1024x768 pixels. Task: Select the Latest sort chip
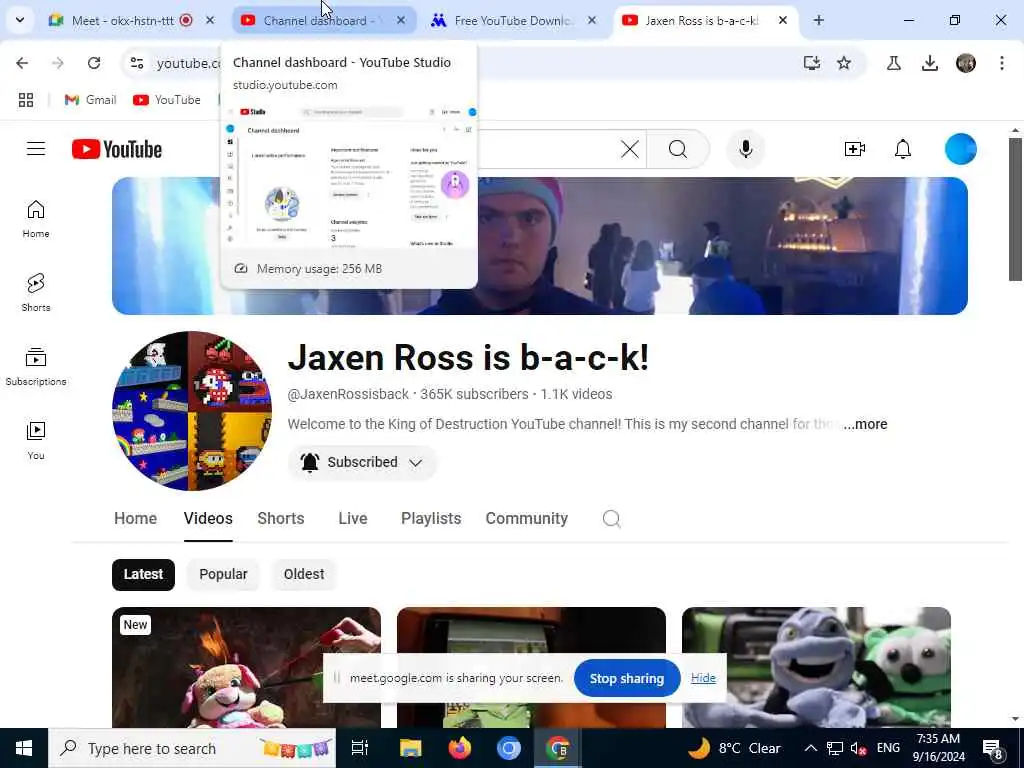(143, 574)
